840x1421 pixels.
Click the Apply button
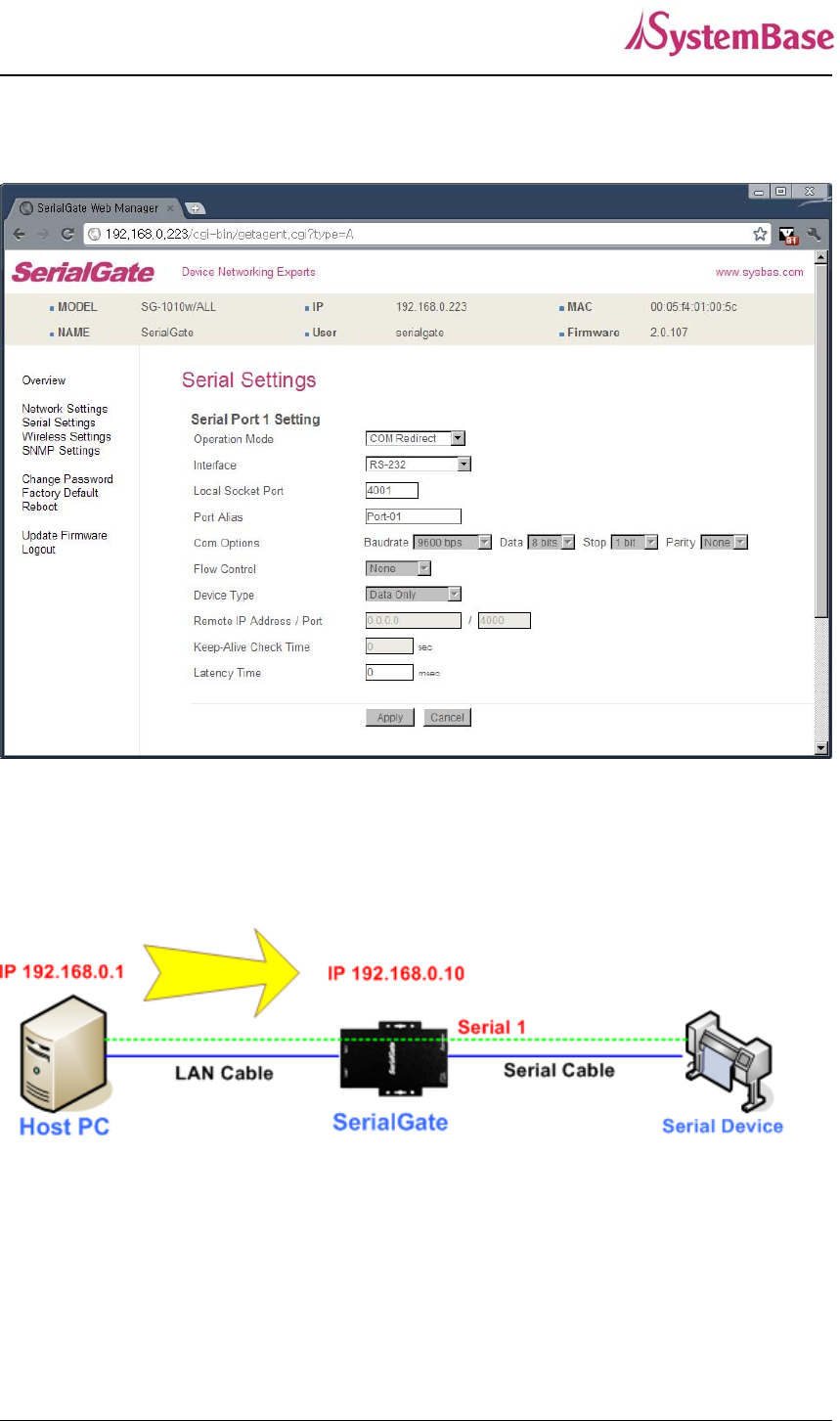(390, 718)
